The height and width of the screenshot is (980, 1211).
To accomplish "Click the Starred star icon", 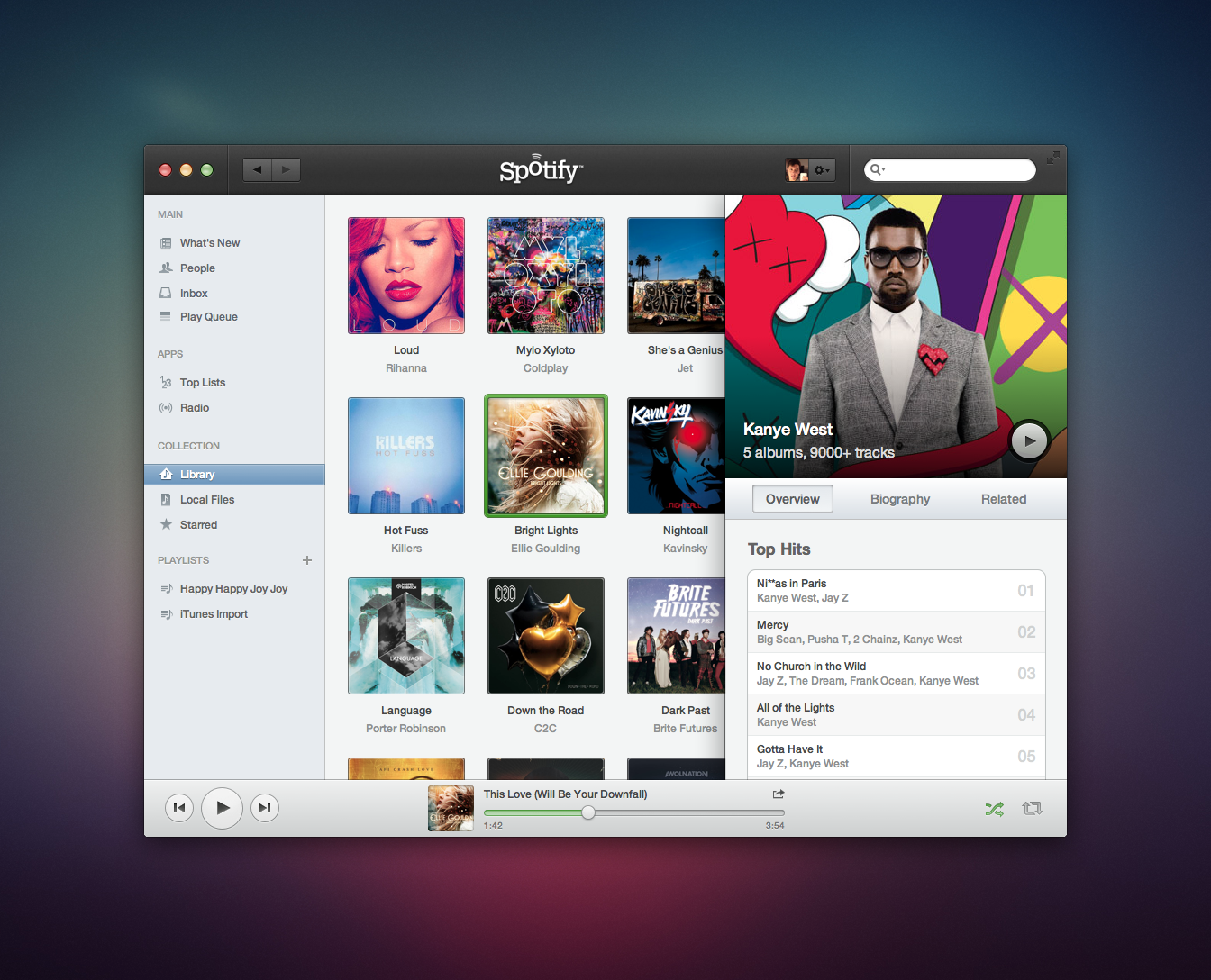I will tap(166, 524).
